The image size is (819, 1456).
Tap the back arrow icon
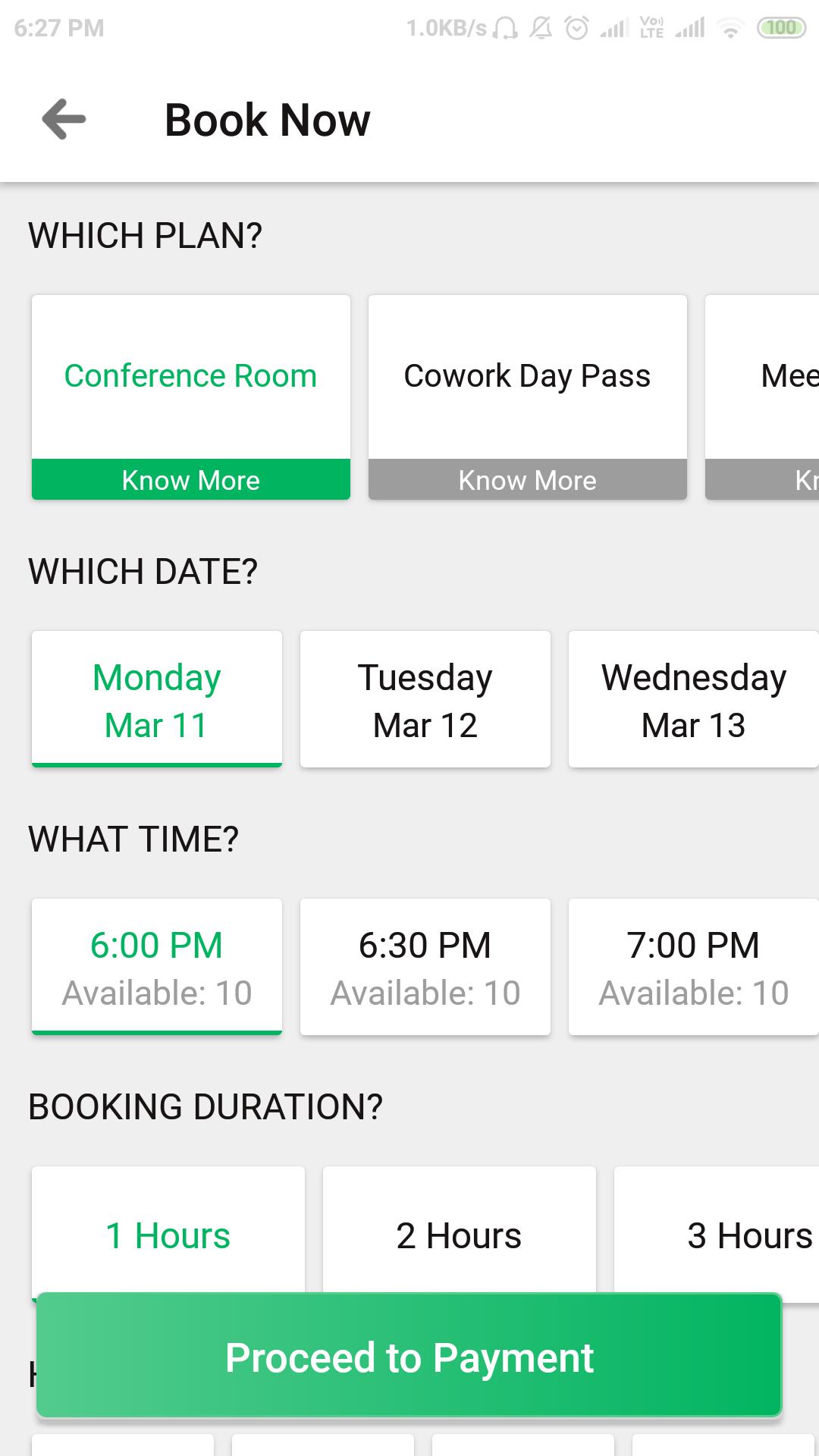(x=64, y=119)
